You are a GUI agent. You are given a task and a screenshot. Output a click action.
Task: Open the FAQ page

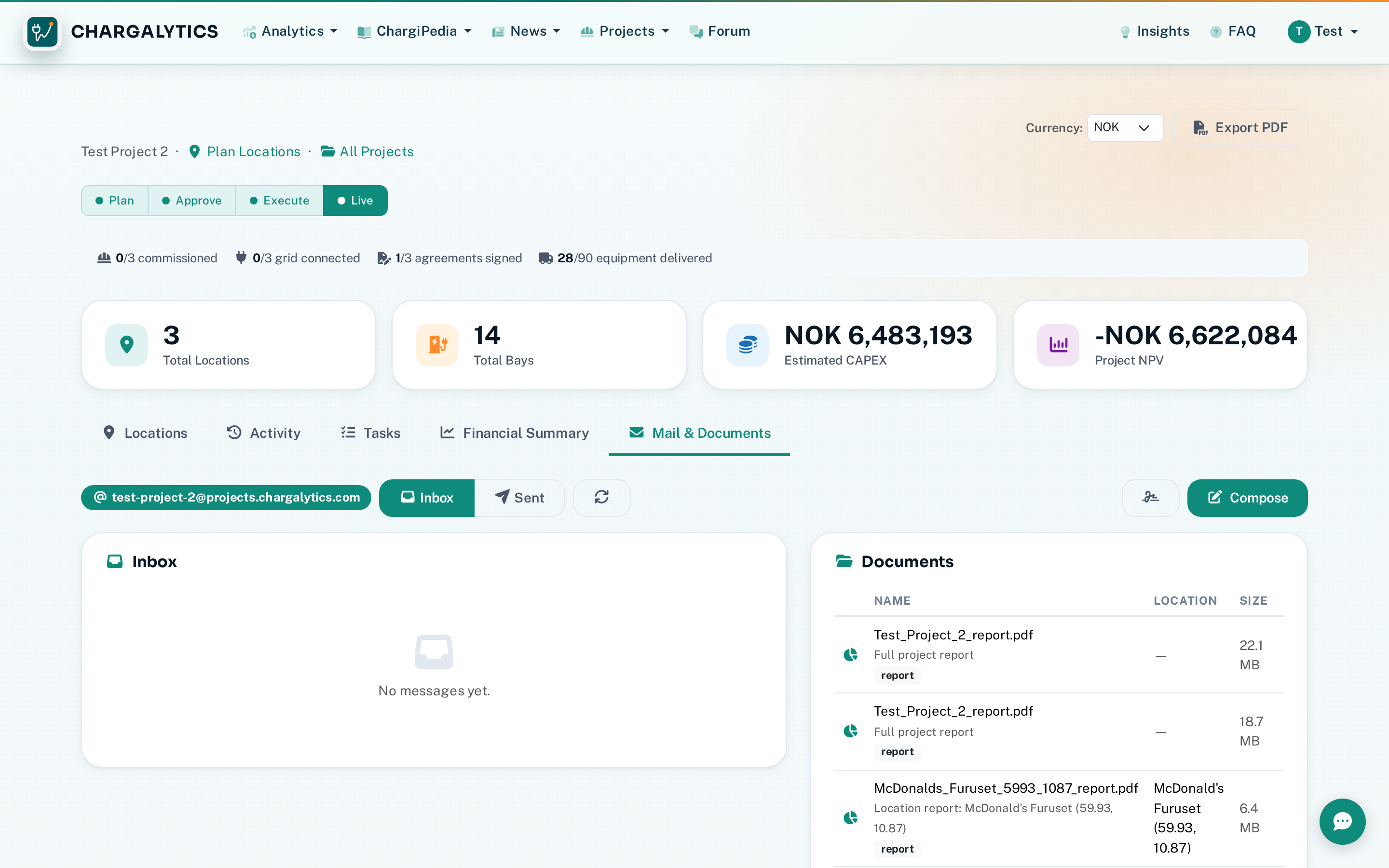pos(1233,31)
